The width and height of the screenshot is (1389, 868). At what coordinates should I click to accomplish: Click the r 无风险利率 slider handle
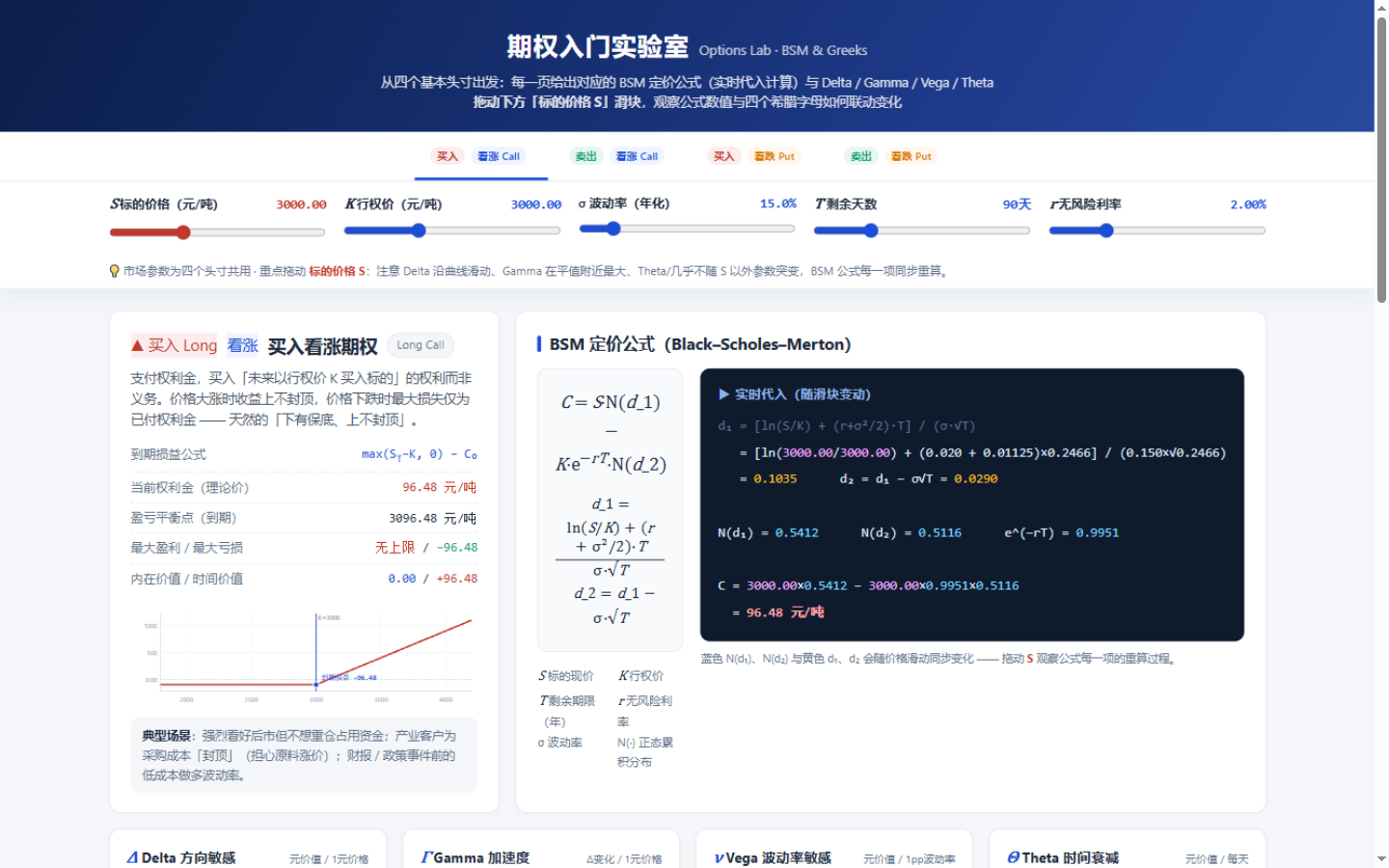coord(1106,231)
